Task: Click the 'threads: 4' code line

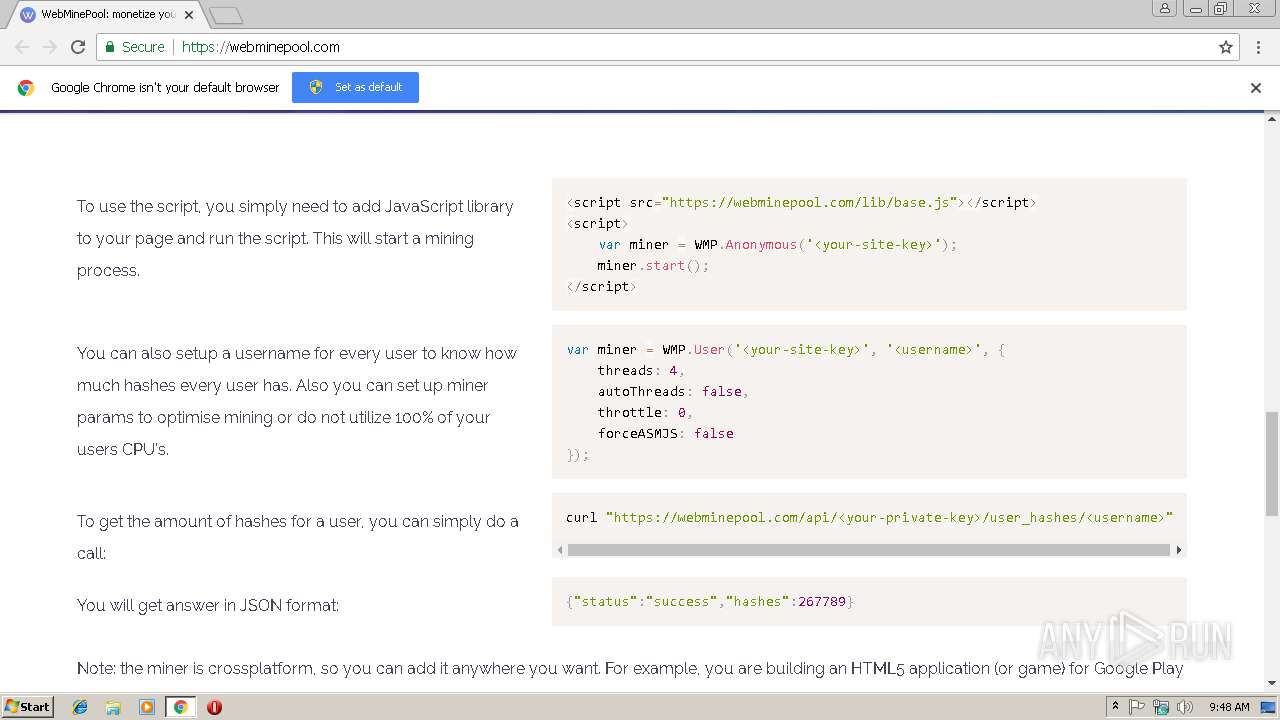Action: 641,370
